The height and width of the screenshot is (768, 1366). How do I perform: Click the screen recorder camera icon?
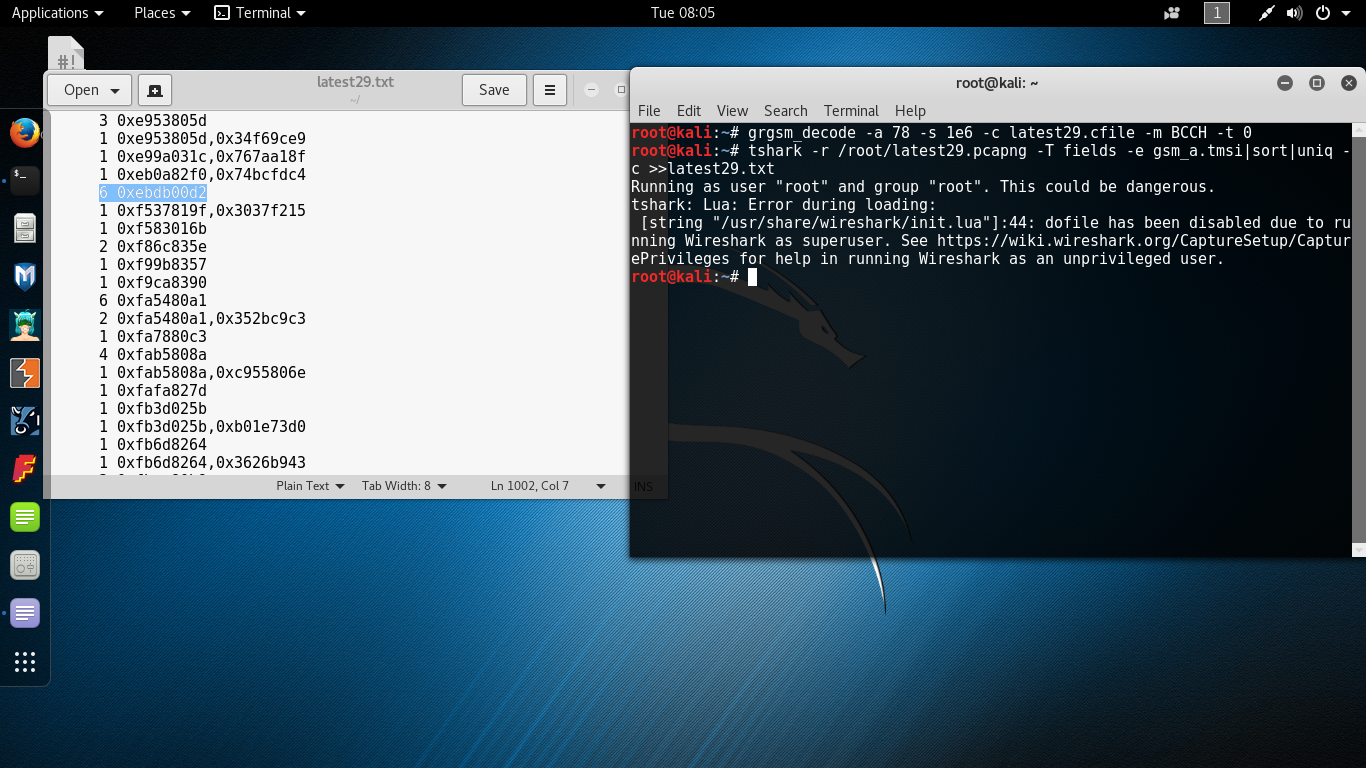coord(1172,13)
